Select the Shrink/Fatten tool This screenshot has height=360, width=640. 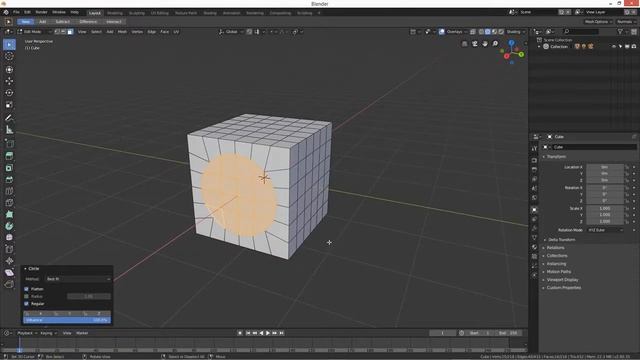pyautogui.click(x=9, y=261)
